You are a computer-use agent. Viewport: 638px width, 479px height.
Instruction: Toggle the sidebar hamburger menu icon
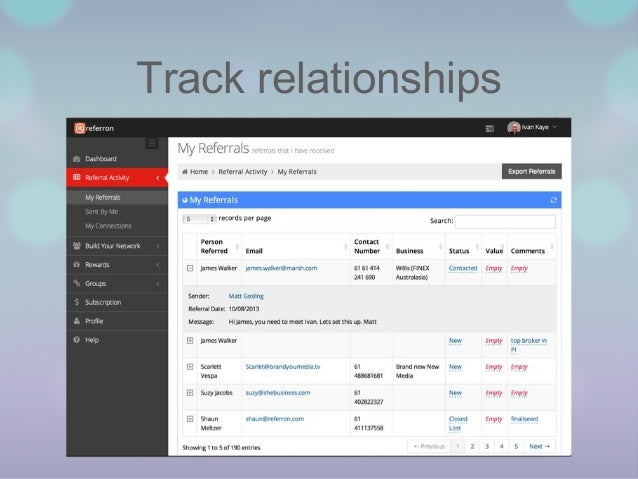(x=152, y=143)
